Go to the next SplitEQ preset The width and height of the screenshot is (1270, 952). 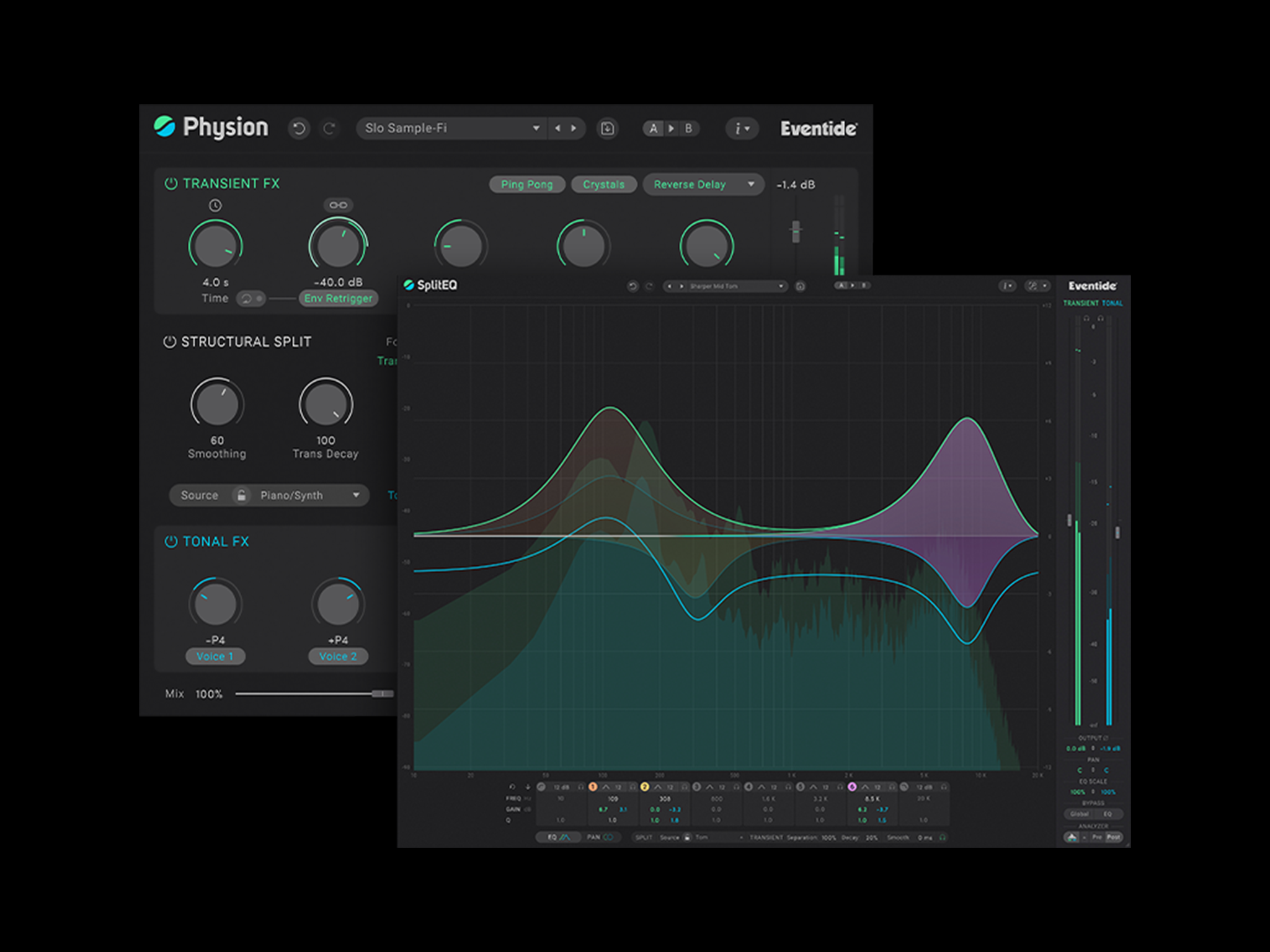click(x=682, y=286)
